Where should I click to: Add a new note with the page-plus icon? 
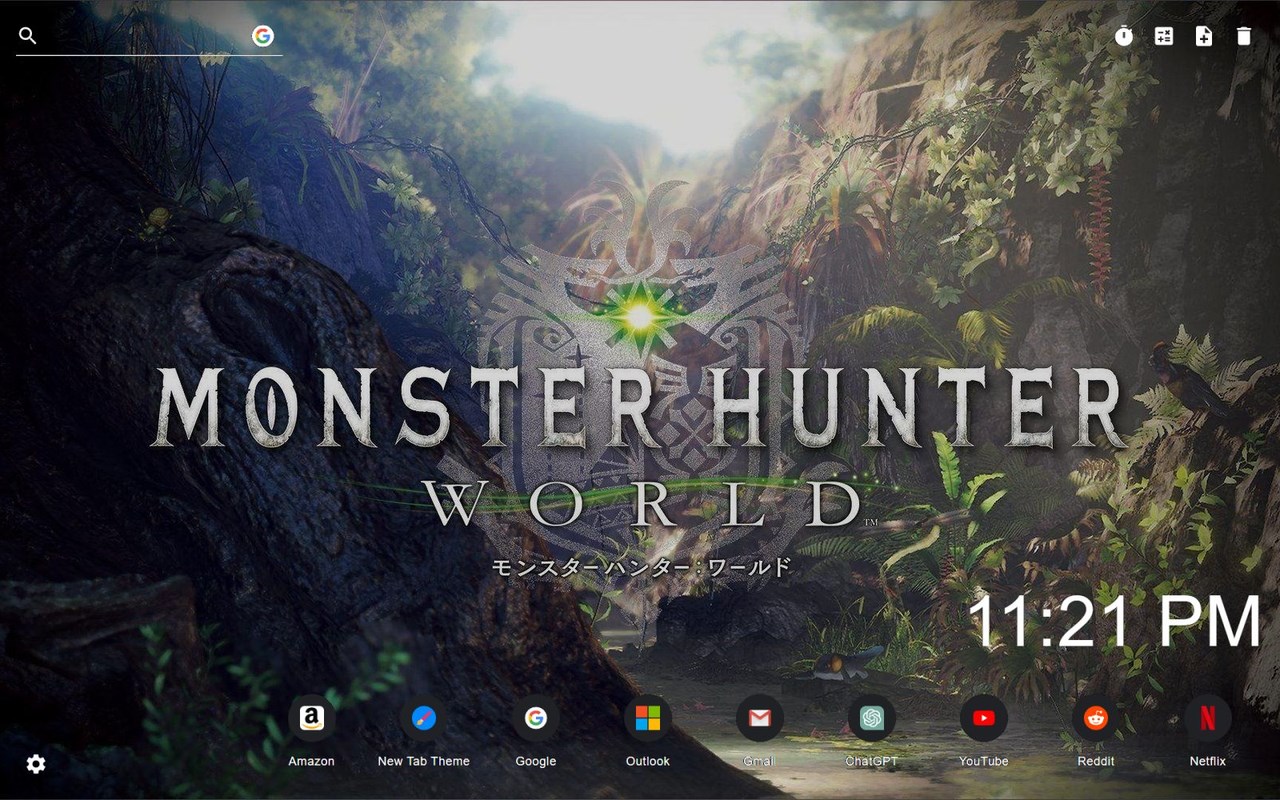[x=1204, y=36]
